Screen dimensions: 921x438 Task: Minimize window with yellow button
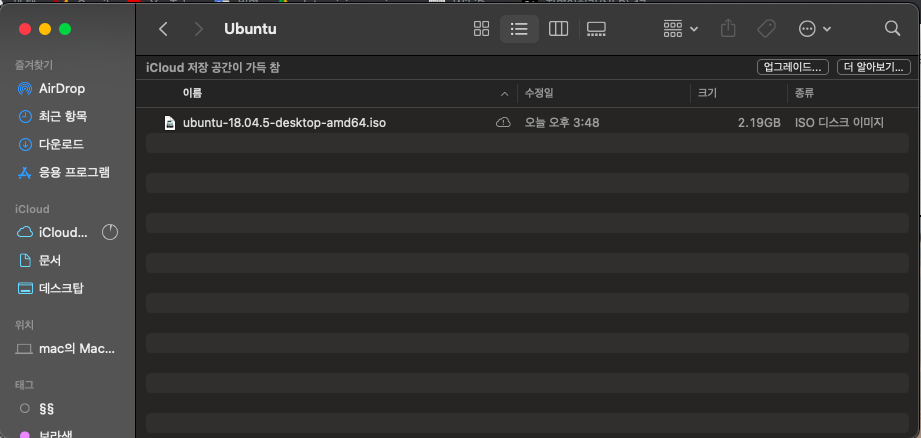point(45,29)
